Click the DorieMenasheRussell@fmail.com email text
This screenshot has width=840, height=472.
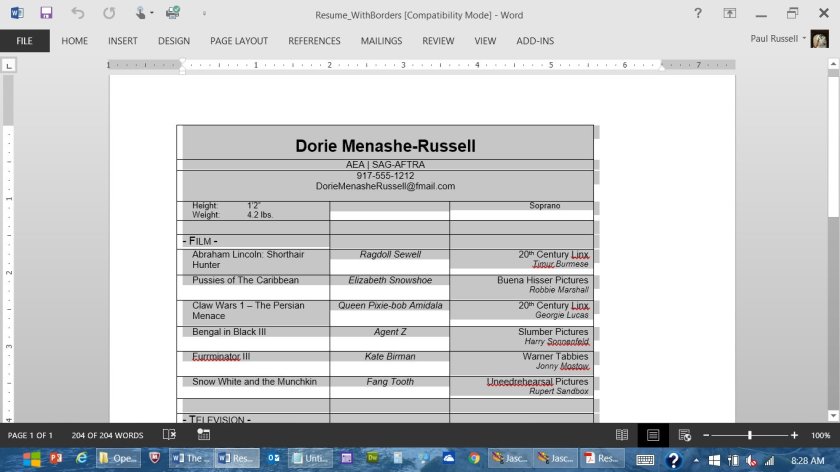(385, 186)
